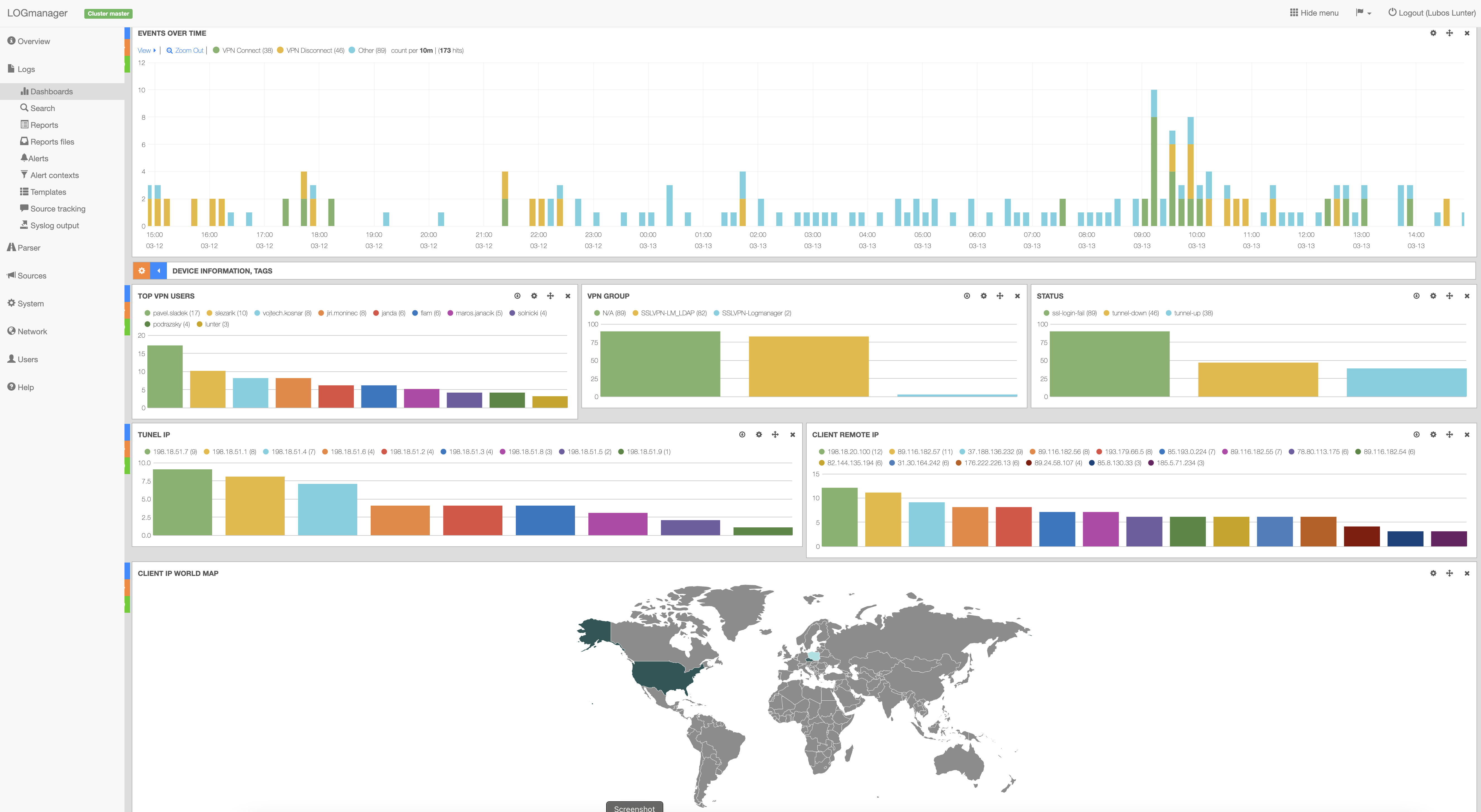
Task: Open settings gear on Client IP World Map
Action: 1433,573
